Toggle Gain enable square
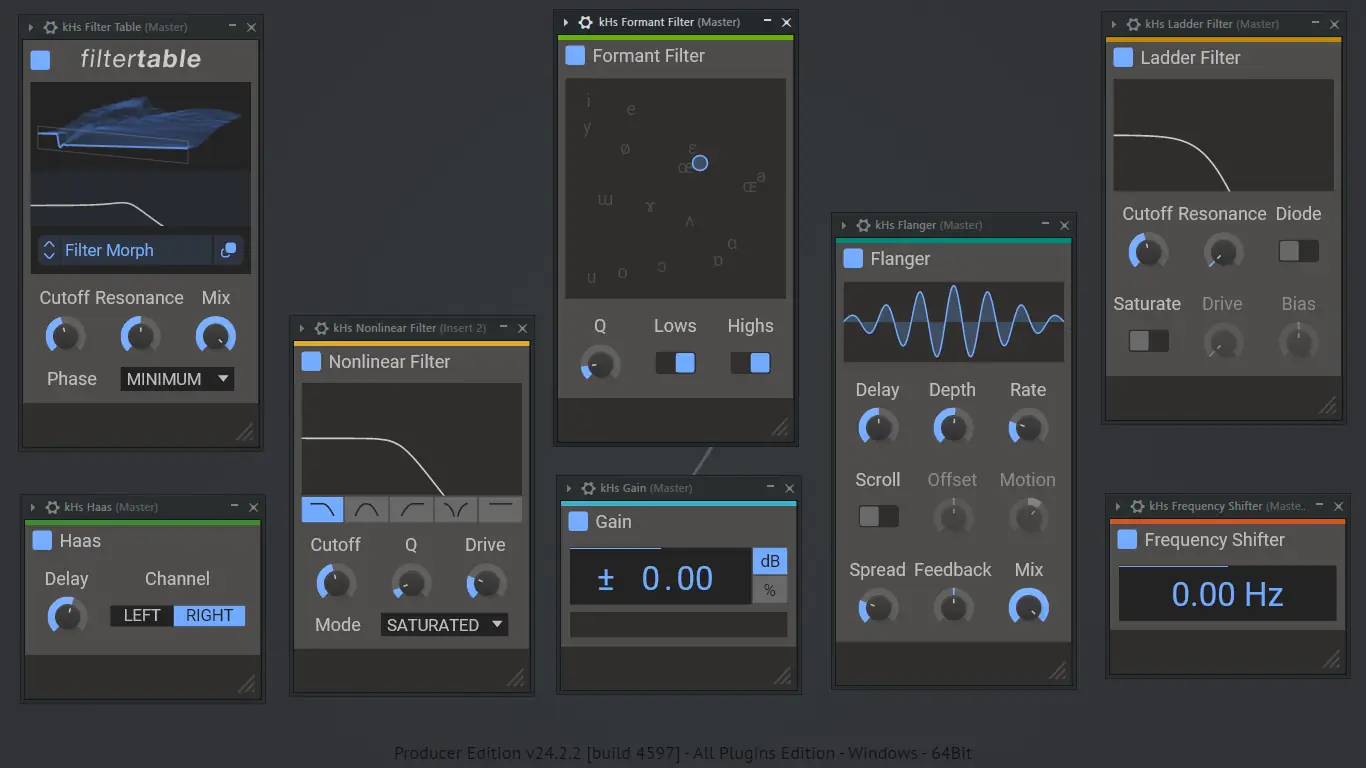 pos(578,522)
